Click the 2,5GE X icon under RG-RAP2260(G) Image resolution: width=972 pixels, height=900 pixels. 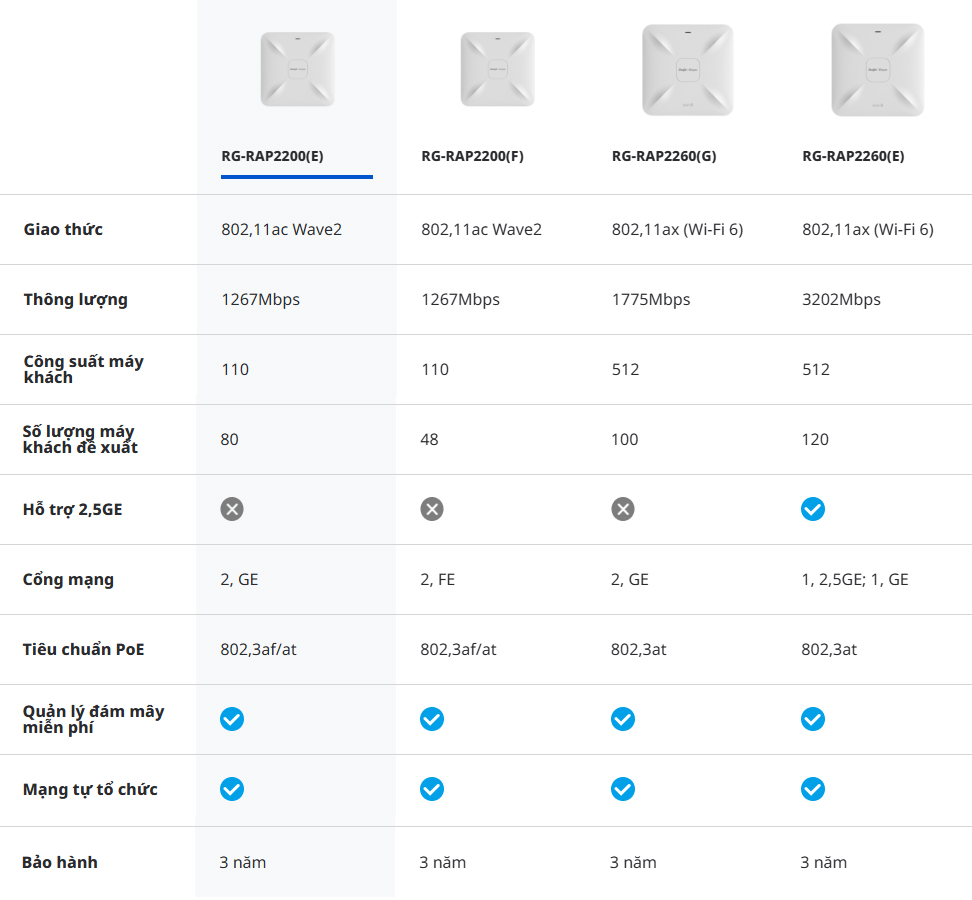click(x=623, y=509)
